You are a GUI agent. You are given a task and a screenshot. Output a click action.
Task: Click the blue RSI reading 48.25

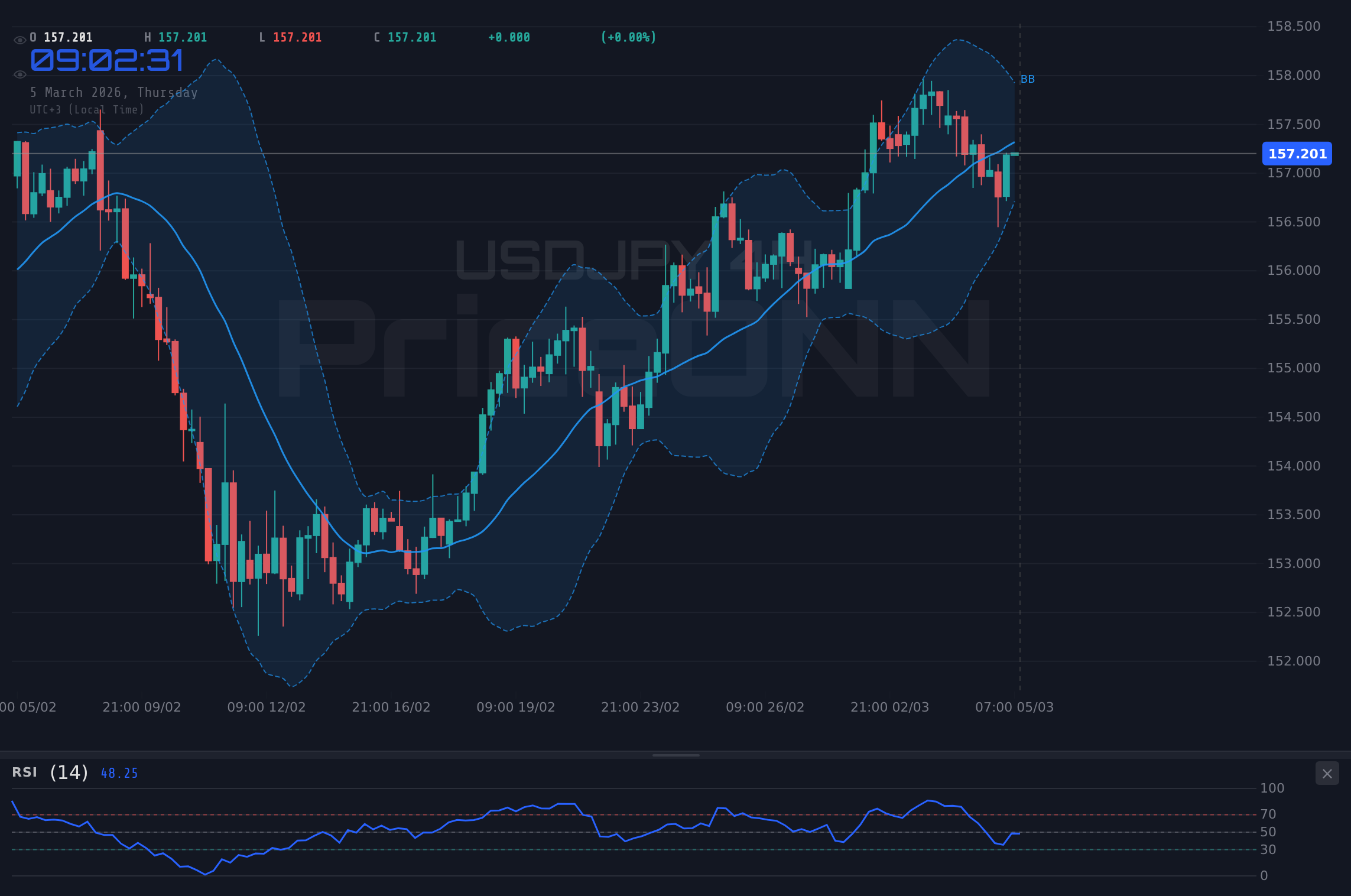pos(118,773)
